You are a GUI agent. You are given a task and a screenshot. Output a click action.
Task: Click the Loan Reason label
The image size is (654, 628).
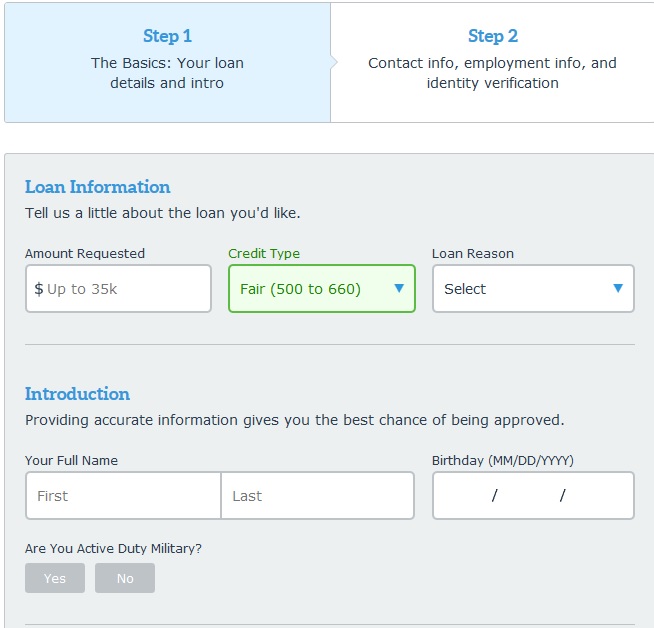tap(473, 254)
